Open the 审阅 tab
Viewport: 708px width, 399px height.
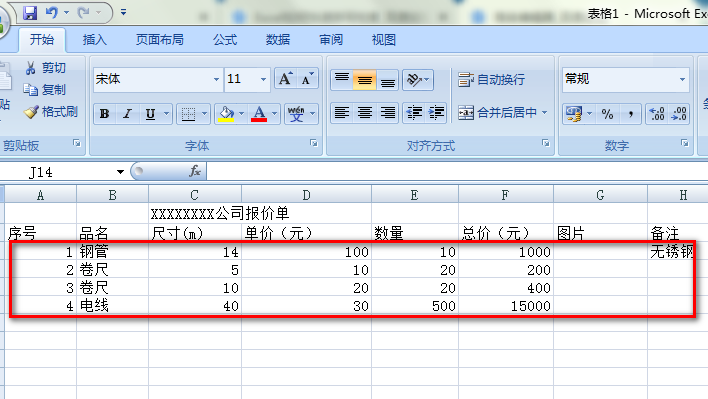331,40
